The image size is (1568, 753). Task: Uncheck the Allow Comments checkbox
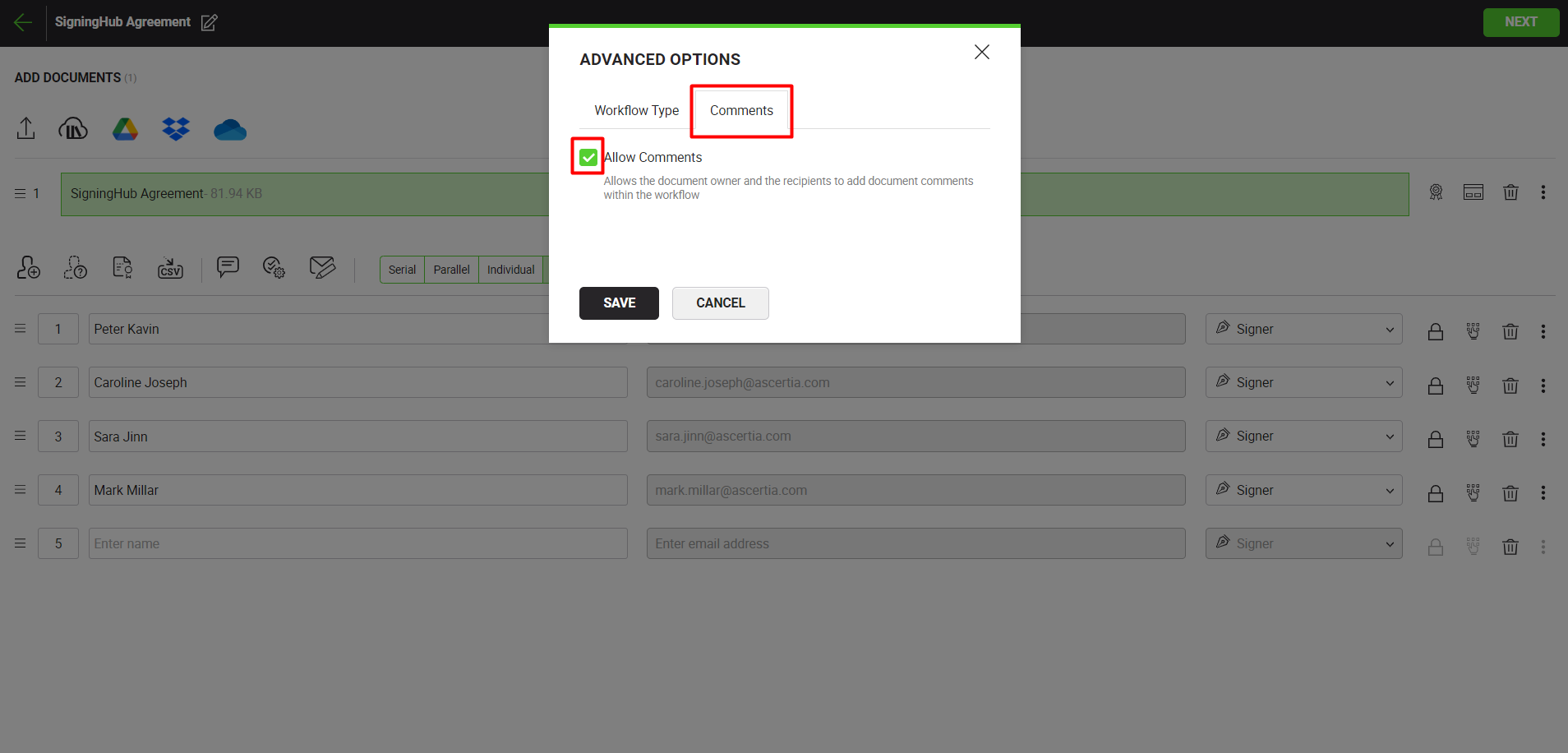[588, 157]
